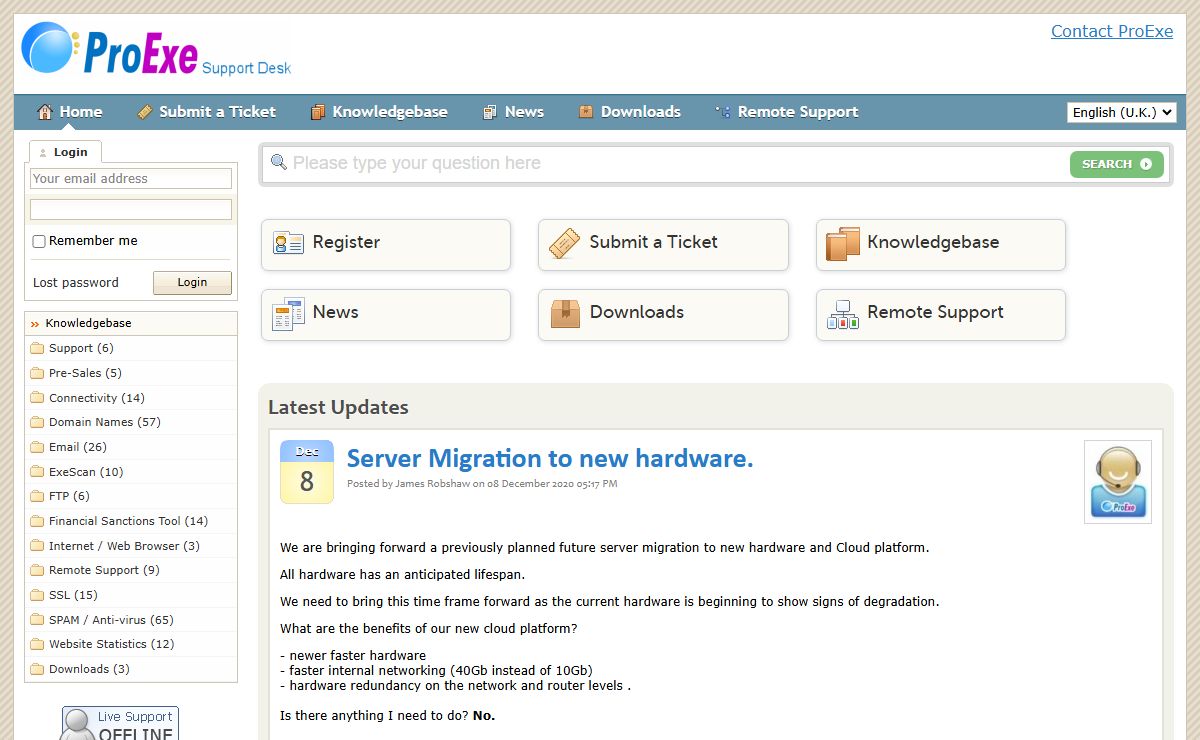The width and height of the screenshot is (1200, 740).
Task: Click the Login button
Action: 192,283
